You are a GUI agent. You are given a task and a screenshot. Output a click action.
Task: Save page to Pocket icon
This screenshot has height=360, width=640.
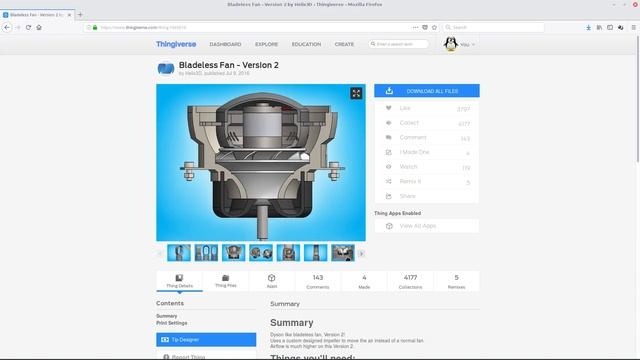coord(425,27)
